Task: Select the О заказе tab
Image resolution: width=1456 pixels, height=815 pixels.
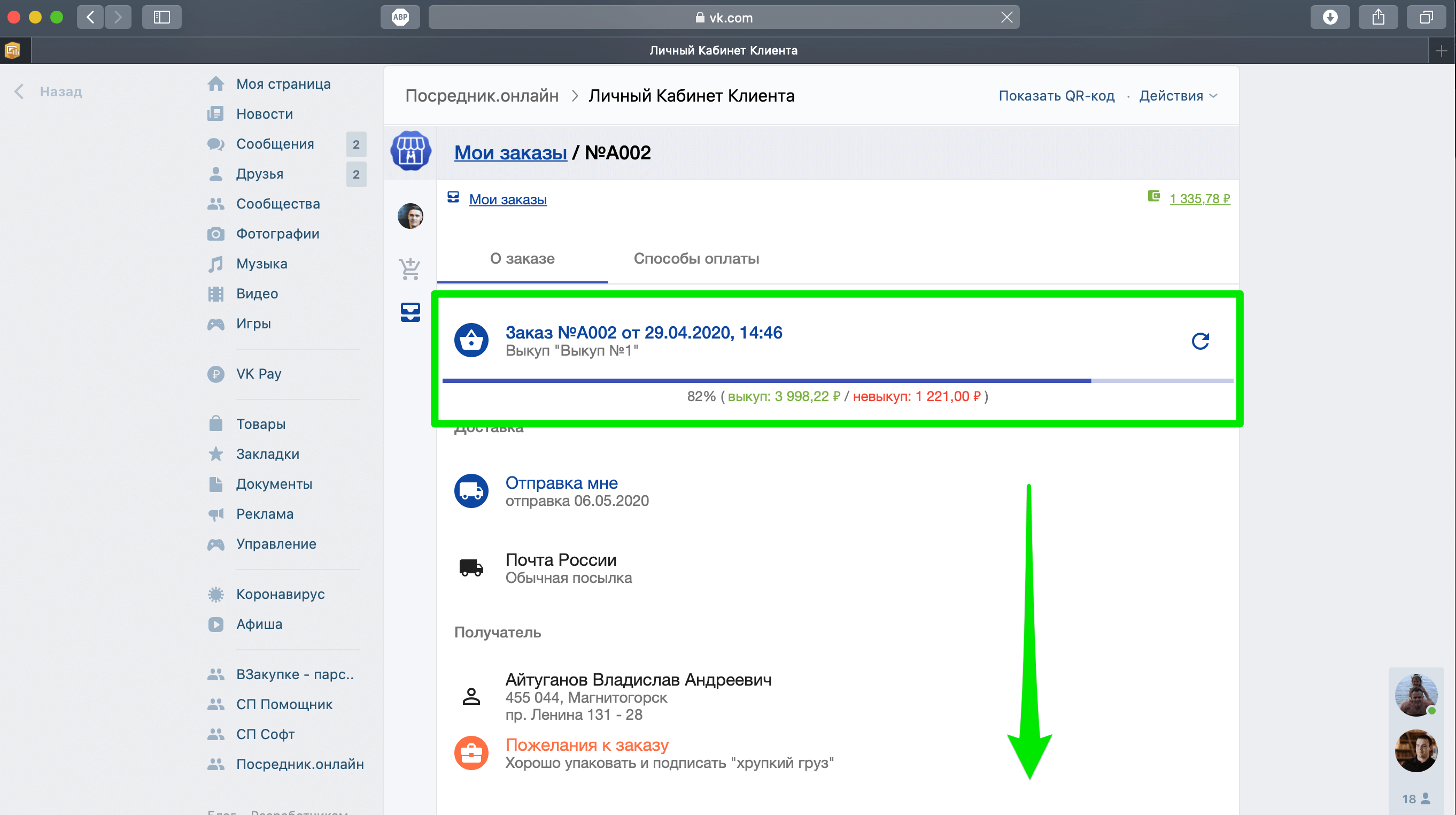Action: 522,258
